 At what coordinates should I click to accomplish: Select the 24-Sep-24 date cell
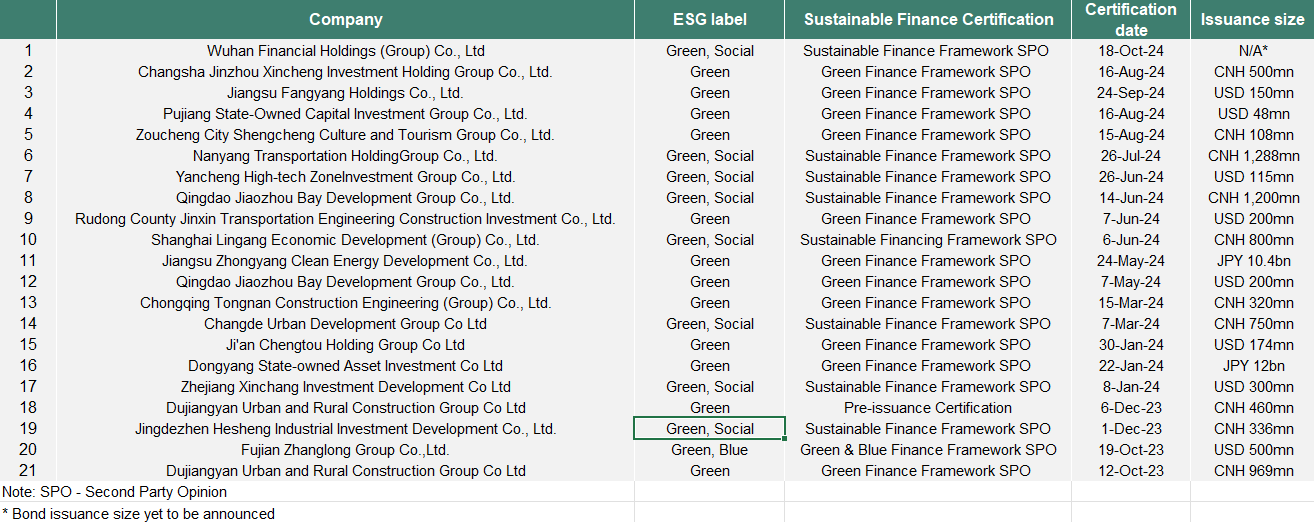click(x=1131, y=93)
